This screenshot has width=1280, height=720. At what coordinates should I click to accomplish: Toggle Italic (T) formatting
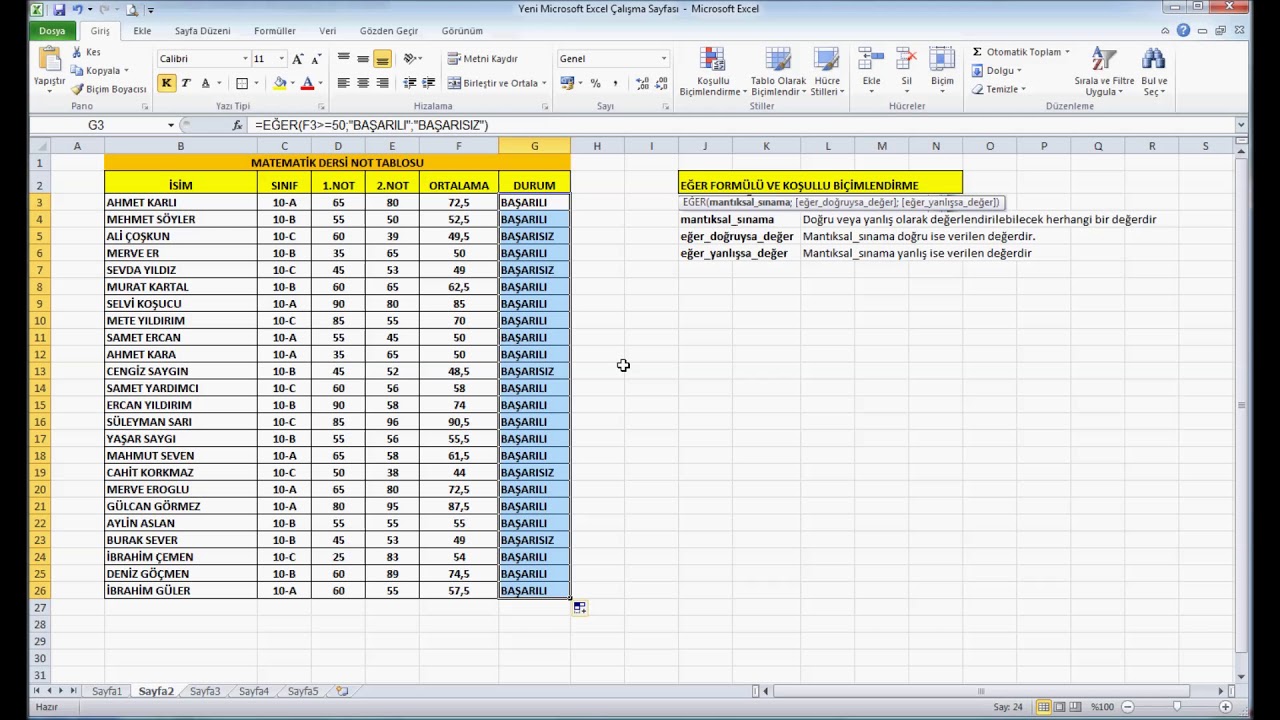pyautogui.click(x=186, y=83)
